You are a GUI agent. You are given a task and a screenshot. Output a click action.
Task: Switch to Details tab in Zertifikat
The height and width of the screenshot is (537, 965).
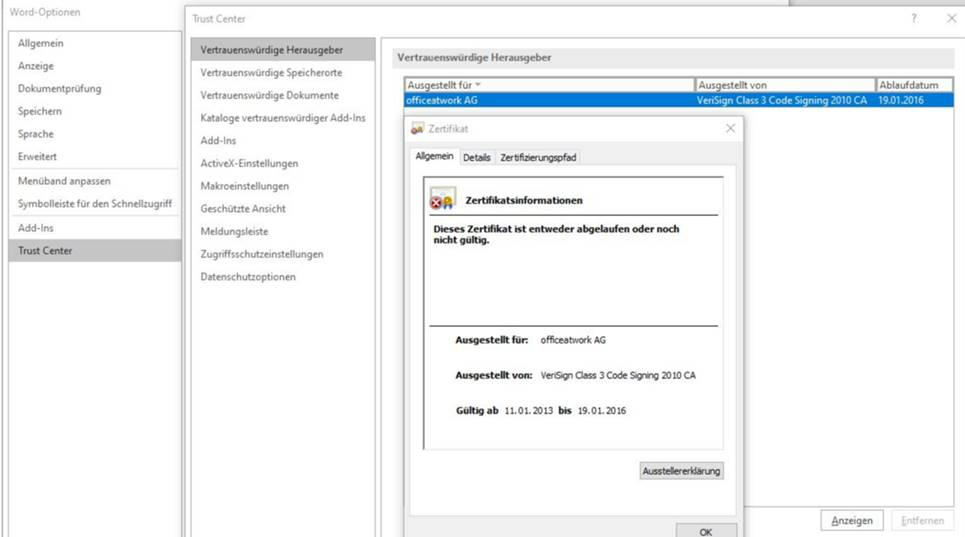[476, 157]
